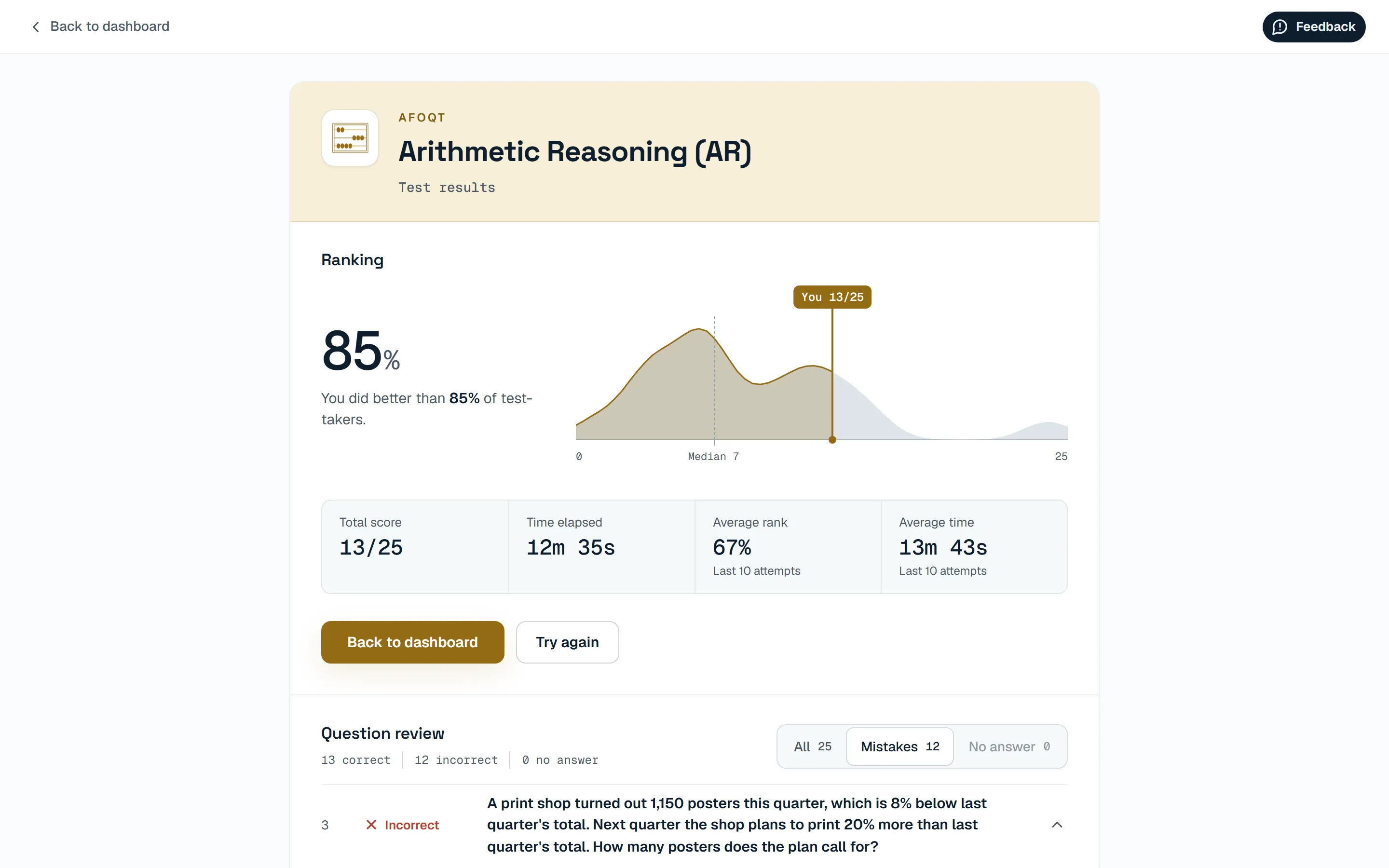Click the gold Back to dashboard button

pos(413,642)
